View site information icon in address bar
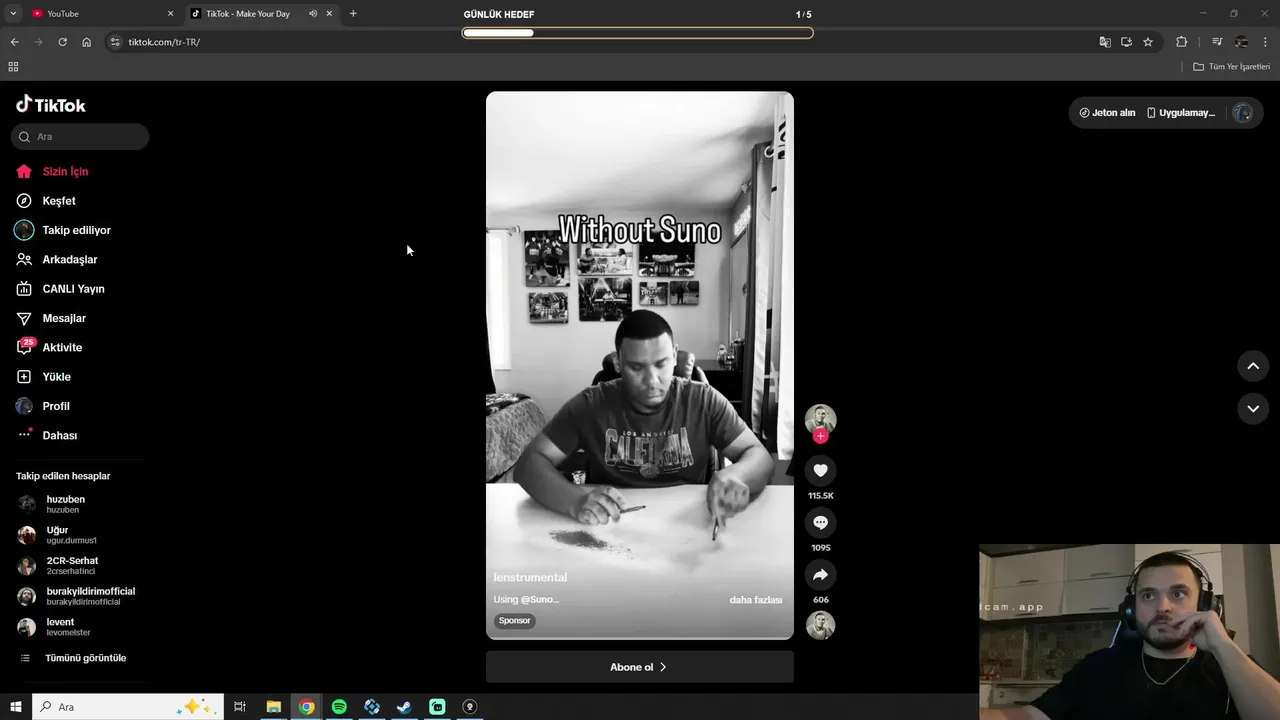Image resolution: width=1280 pixels, height=720 pixels. (115, 42)
